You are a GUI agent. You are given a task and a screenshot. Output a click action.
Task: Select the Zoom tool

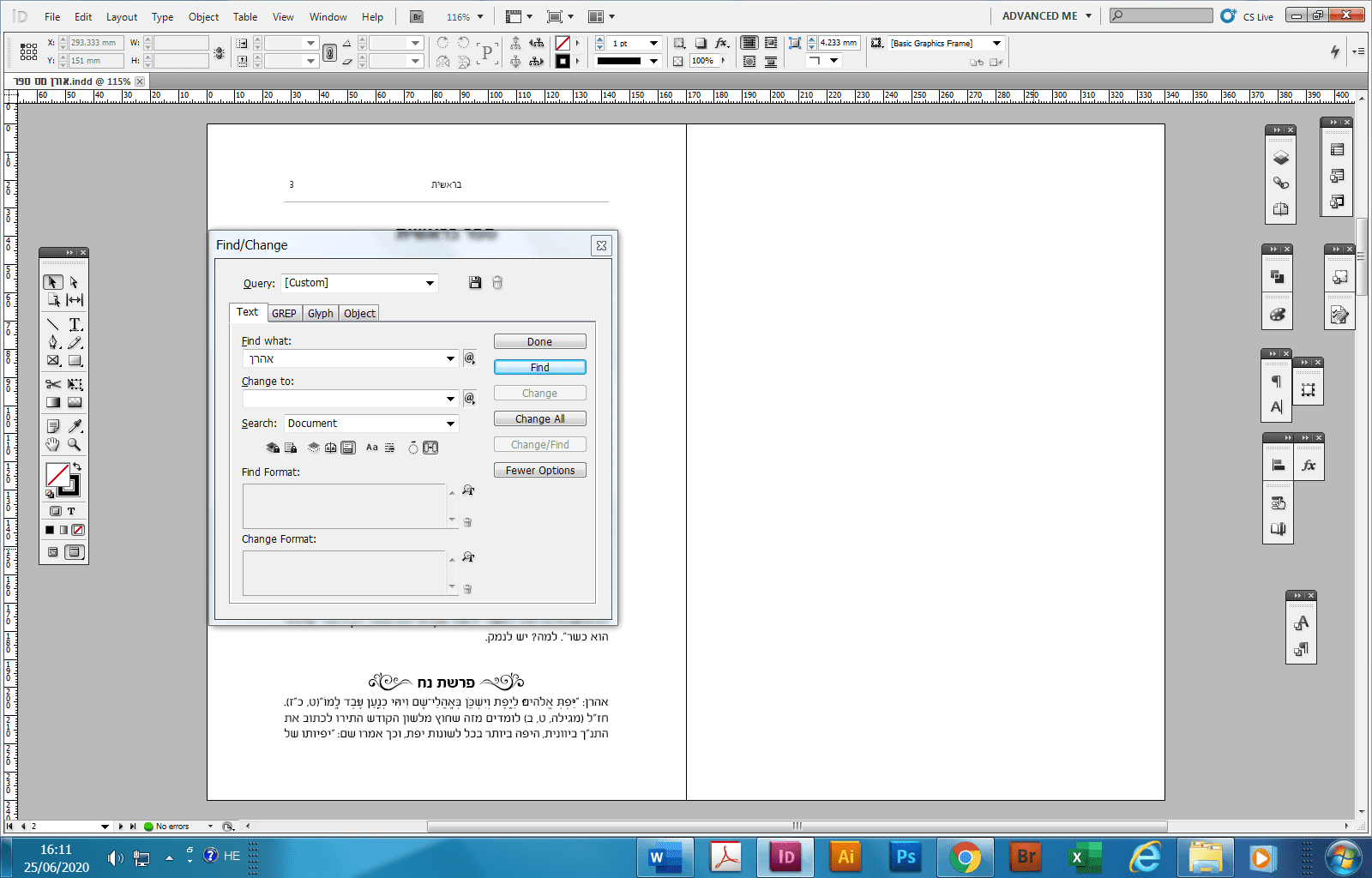coord(75,444)
